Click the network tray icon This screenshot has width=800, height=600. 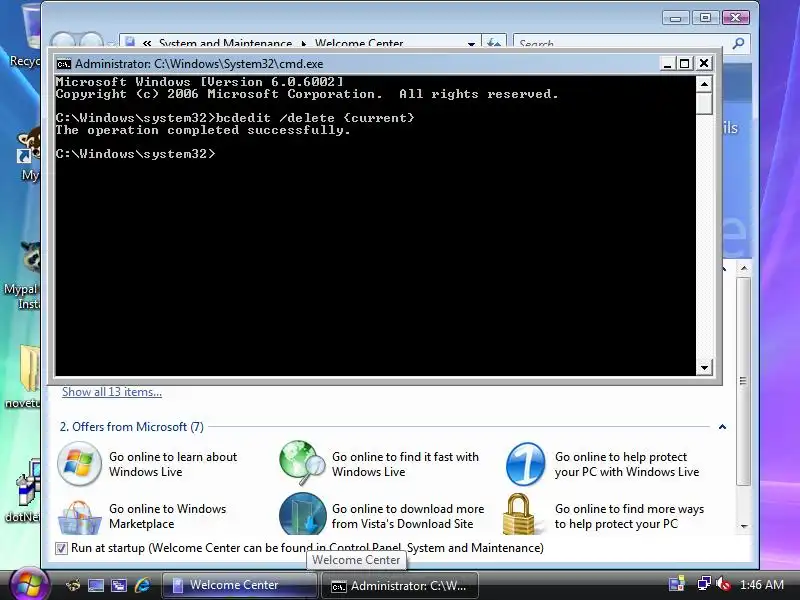point(704,584)
